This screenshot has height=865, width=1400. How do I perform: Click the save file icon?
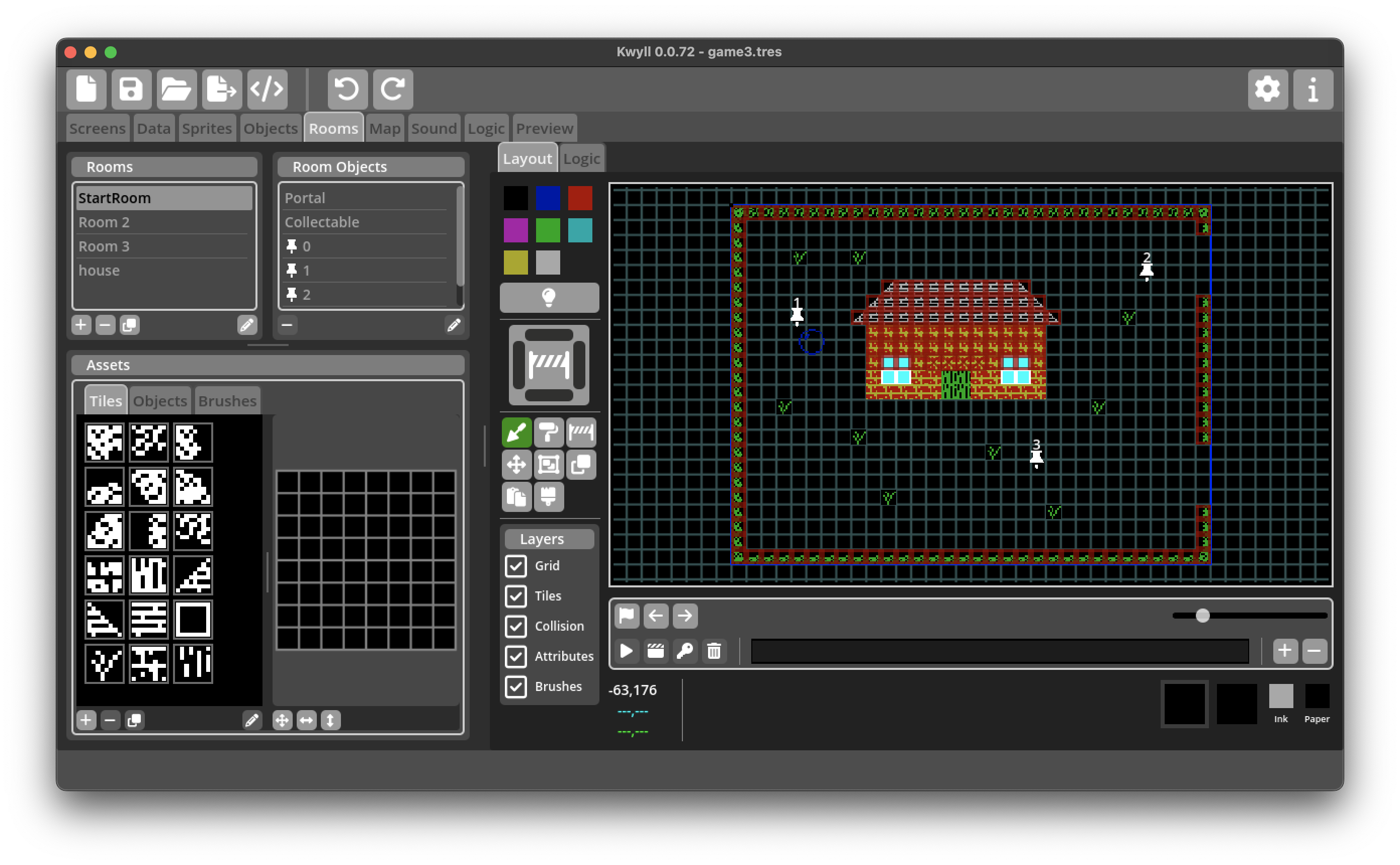131,89
